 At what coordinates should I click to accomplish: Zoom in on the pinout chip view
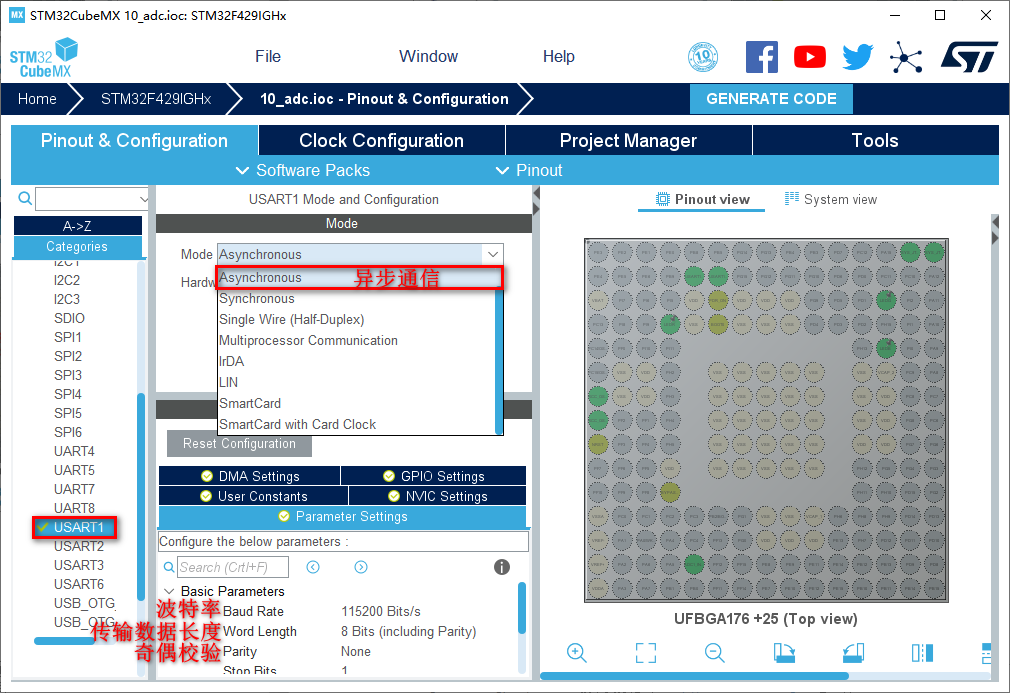[576, 653]
